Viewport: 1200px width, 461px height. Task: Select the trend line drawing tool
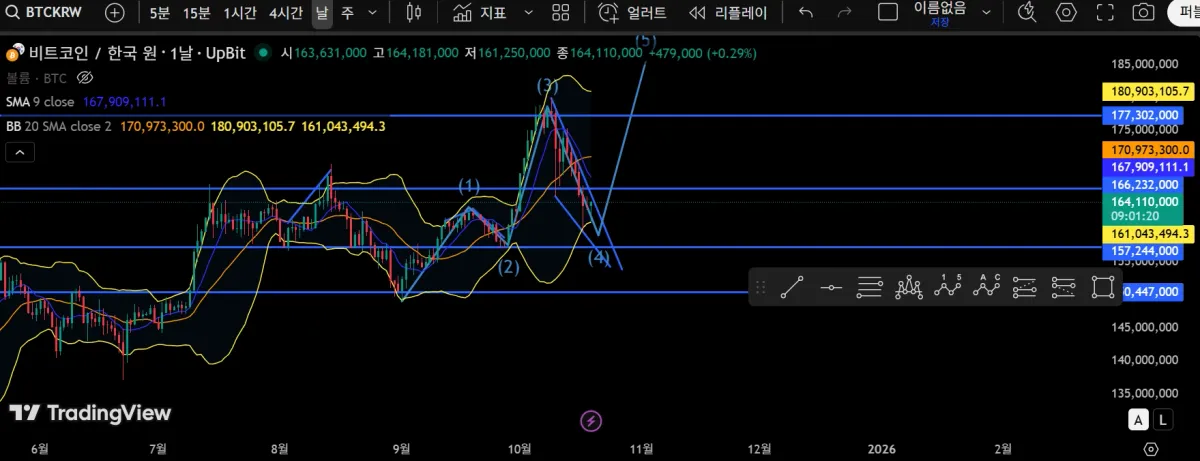(x=792, y=287)
